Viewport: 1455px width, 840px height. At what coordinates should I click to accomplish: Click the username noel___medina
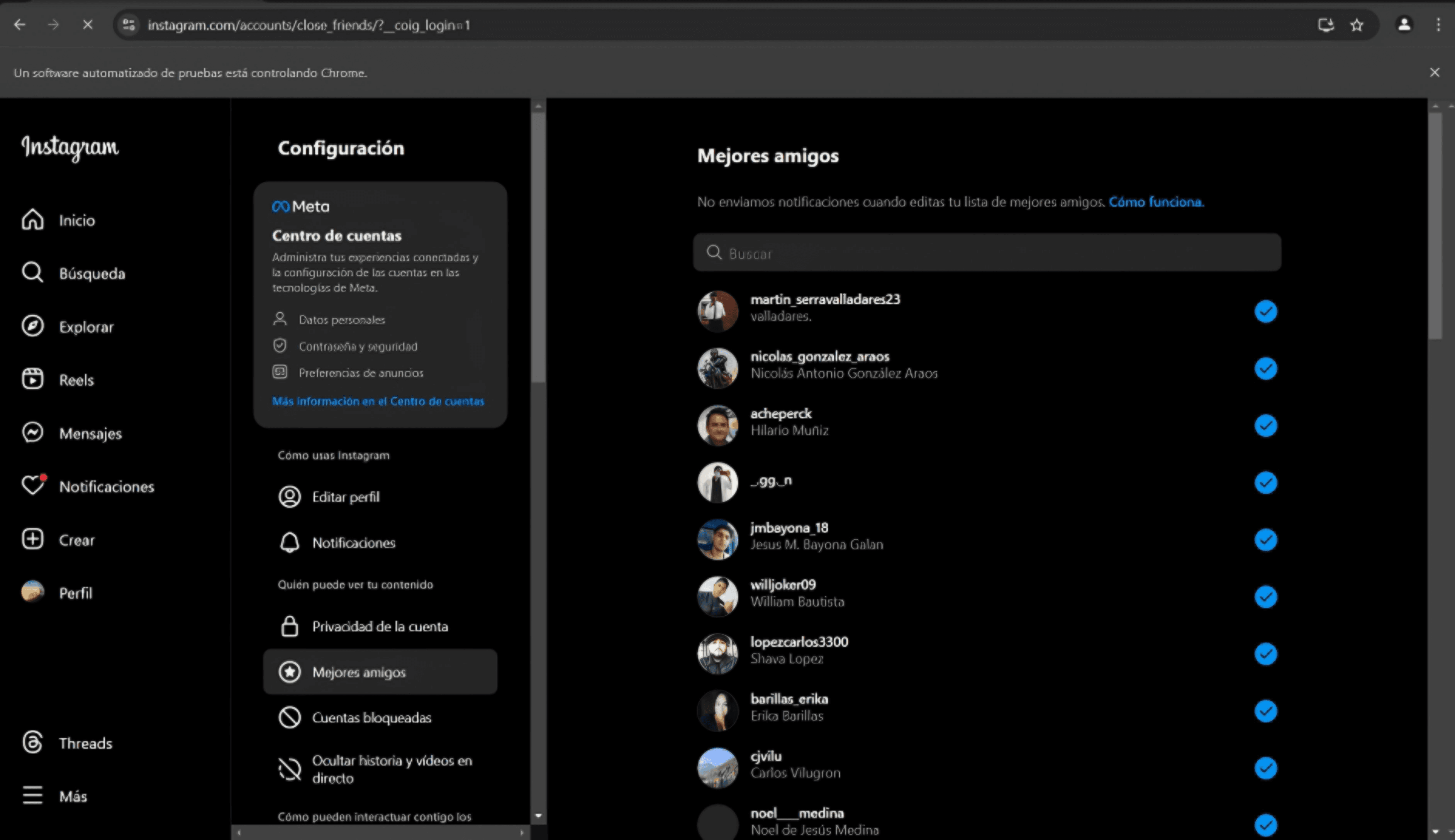(x=797, y=813)
